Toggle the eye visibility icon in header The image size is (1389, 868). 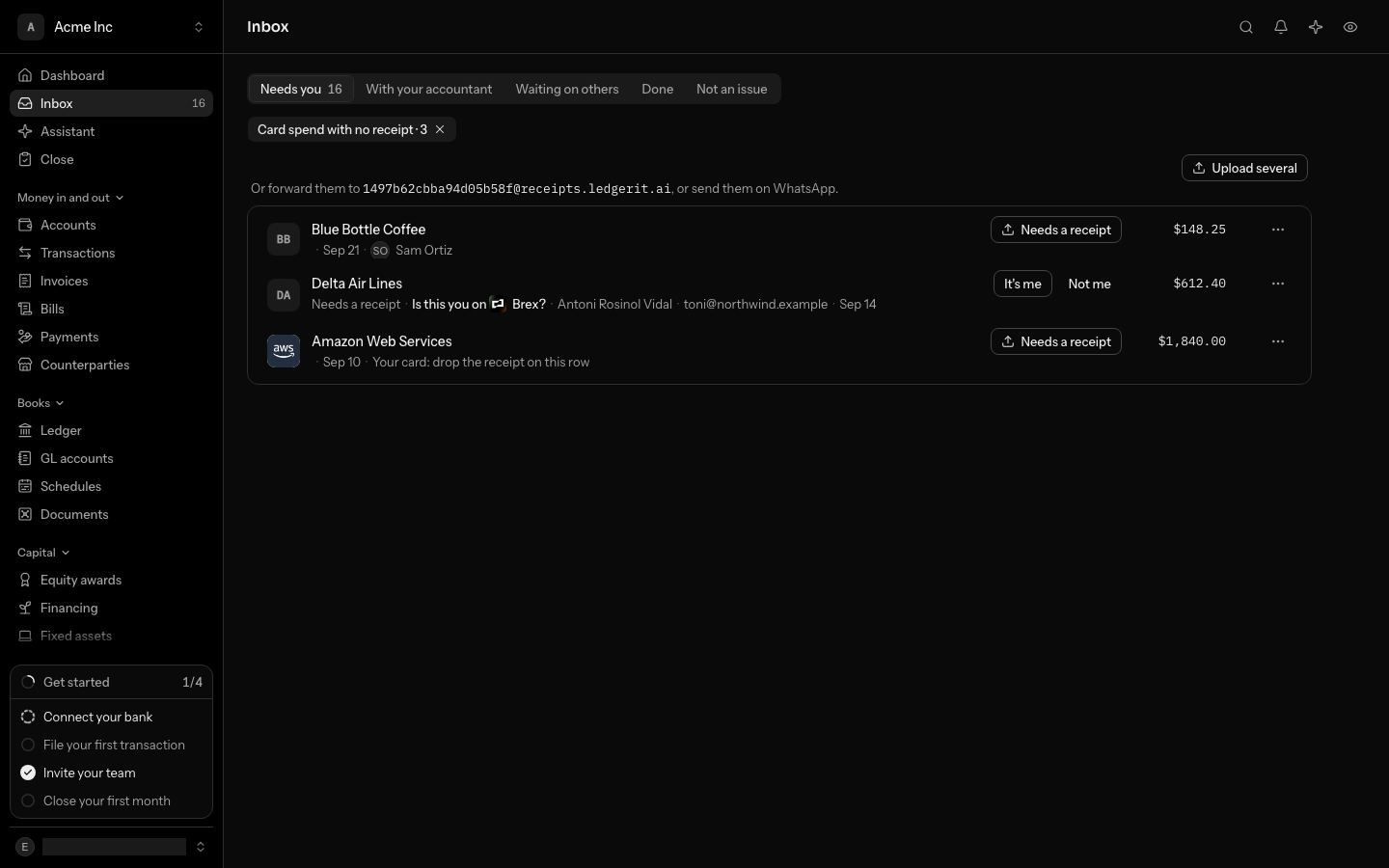click(x=1350, y=27)
